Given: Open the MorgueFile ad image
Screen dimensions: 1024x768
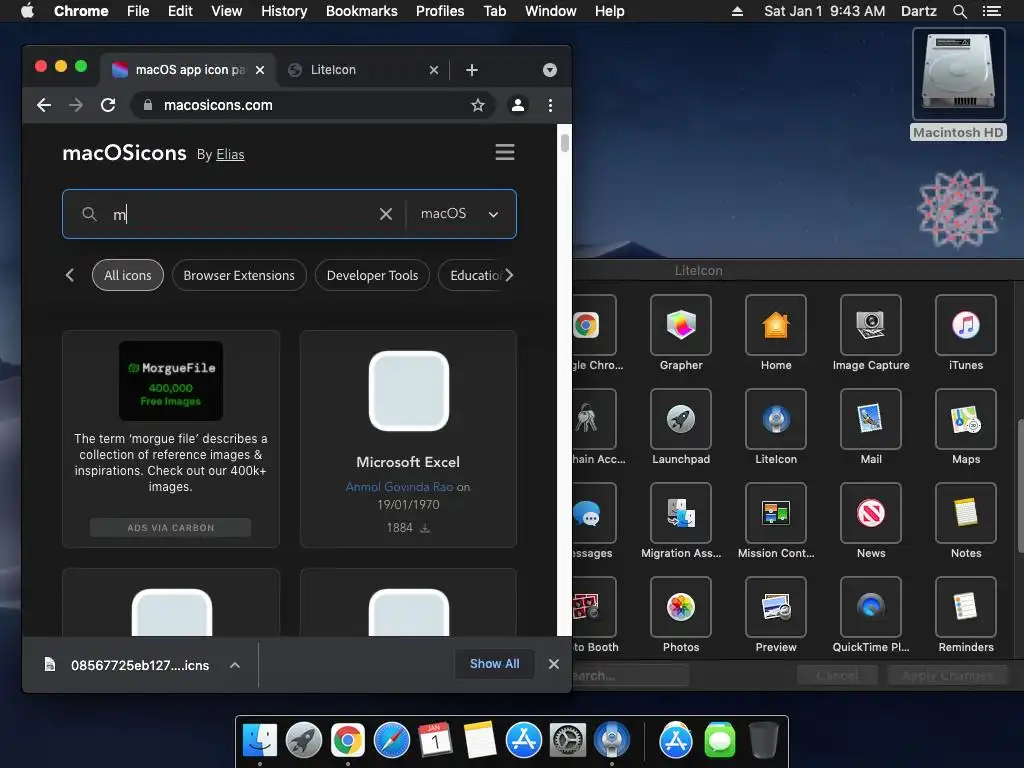Looking at the screenshot, I should 170,381.
